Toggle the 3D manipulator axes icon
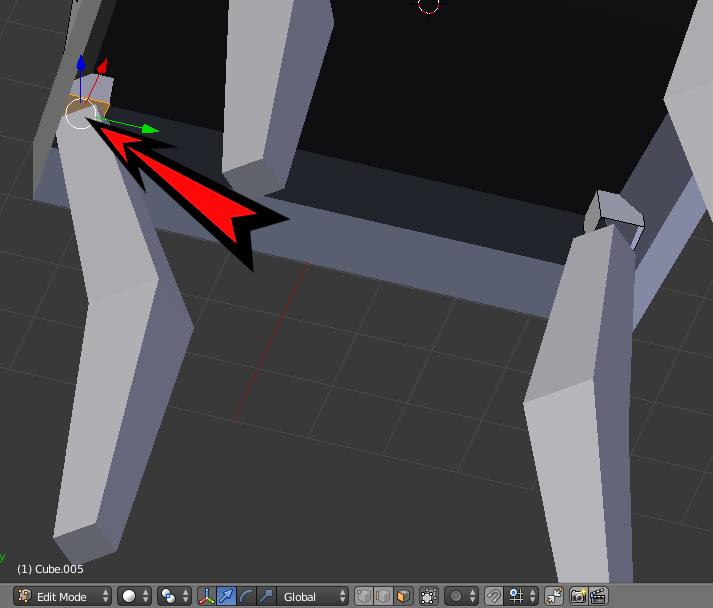The width and height of the screenshot is (713, 608). pos(207,596)
